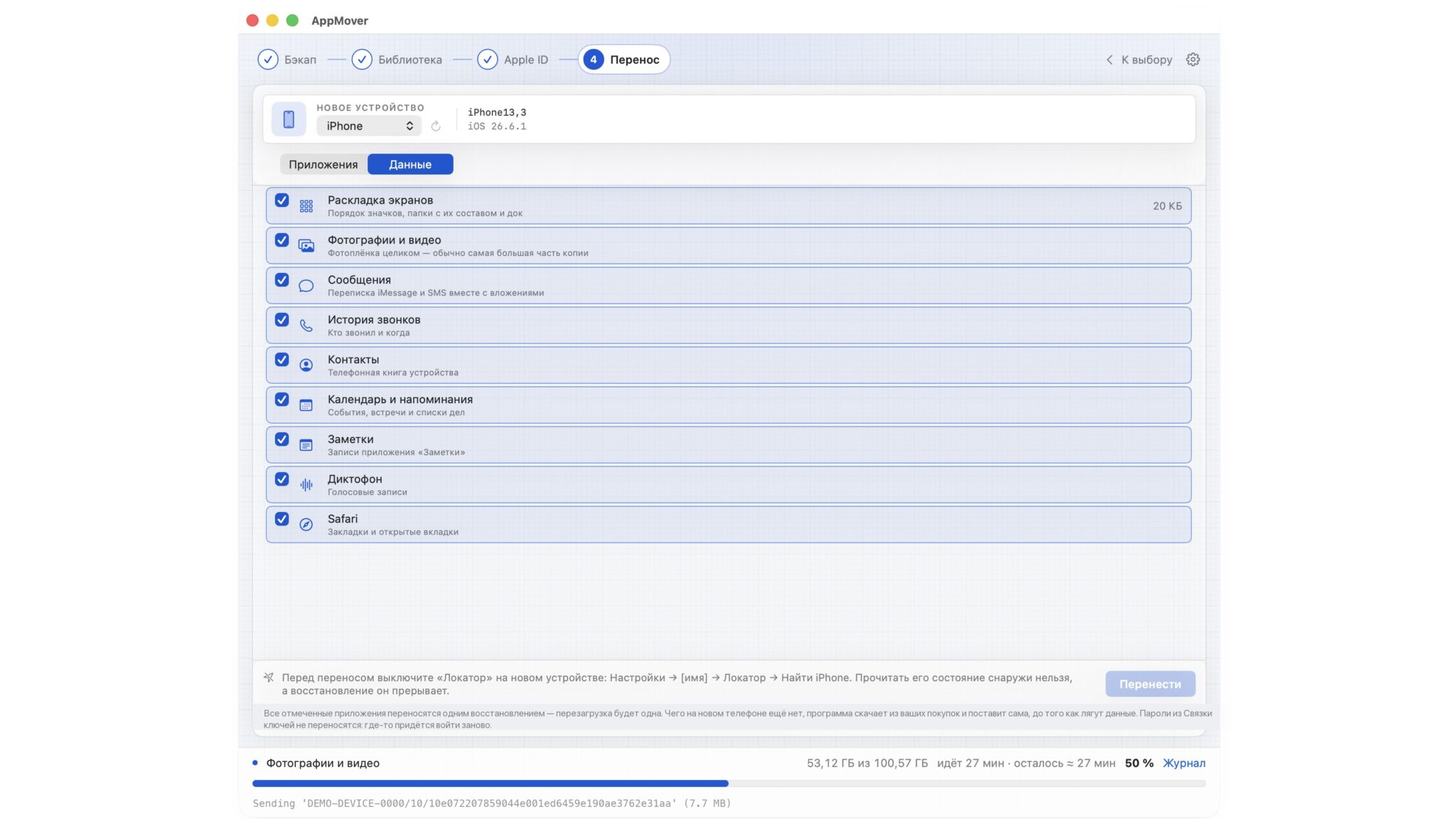Image resolution: width=1456 pixels, height=819 pixels.
Task: Click the Apple ID step checkmark icon
Action: tap(487, 60)
